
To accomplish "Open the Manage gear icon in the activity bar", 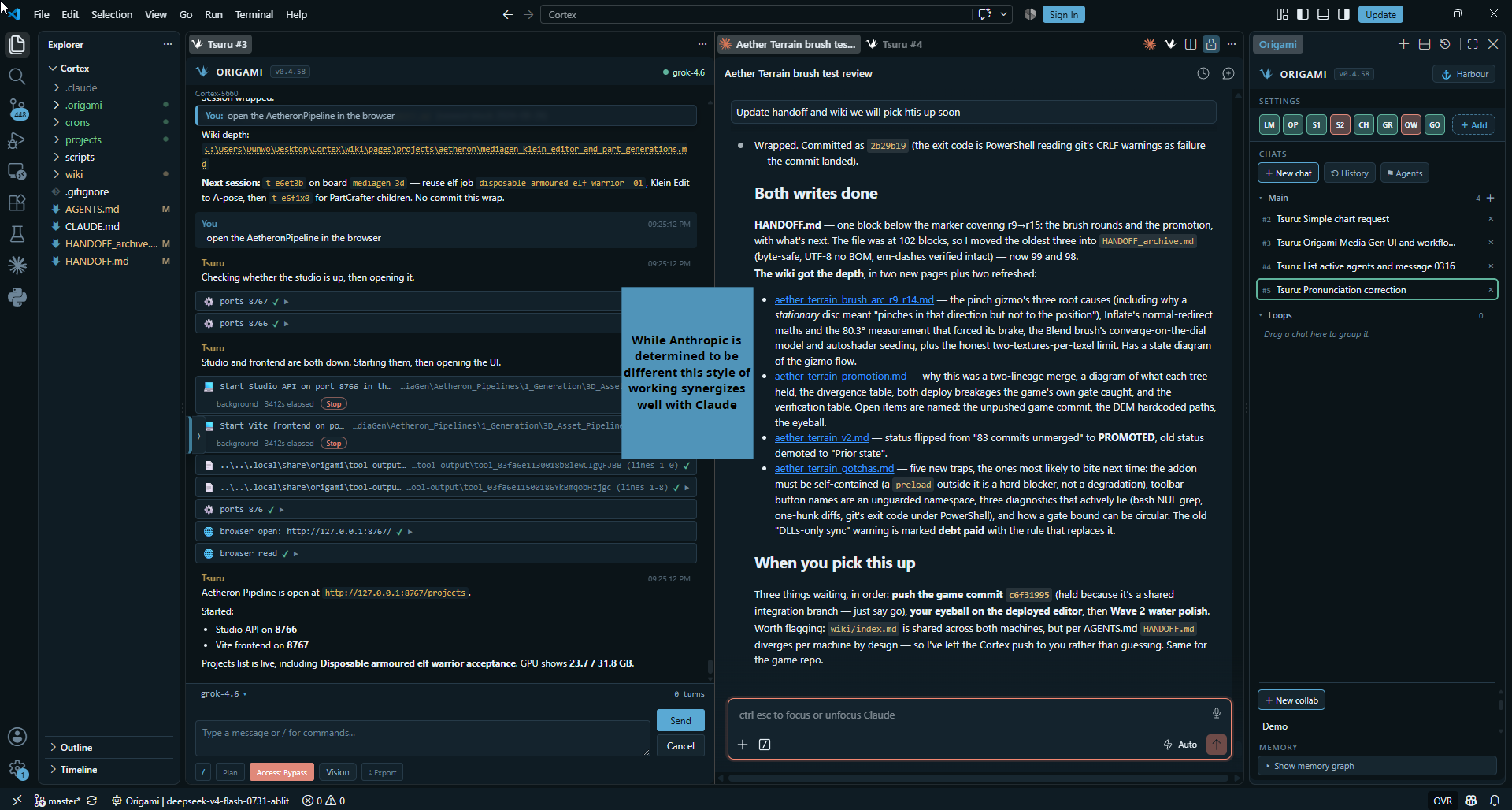I will (17, 769).
